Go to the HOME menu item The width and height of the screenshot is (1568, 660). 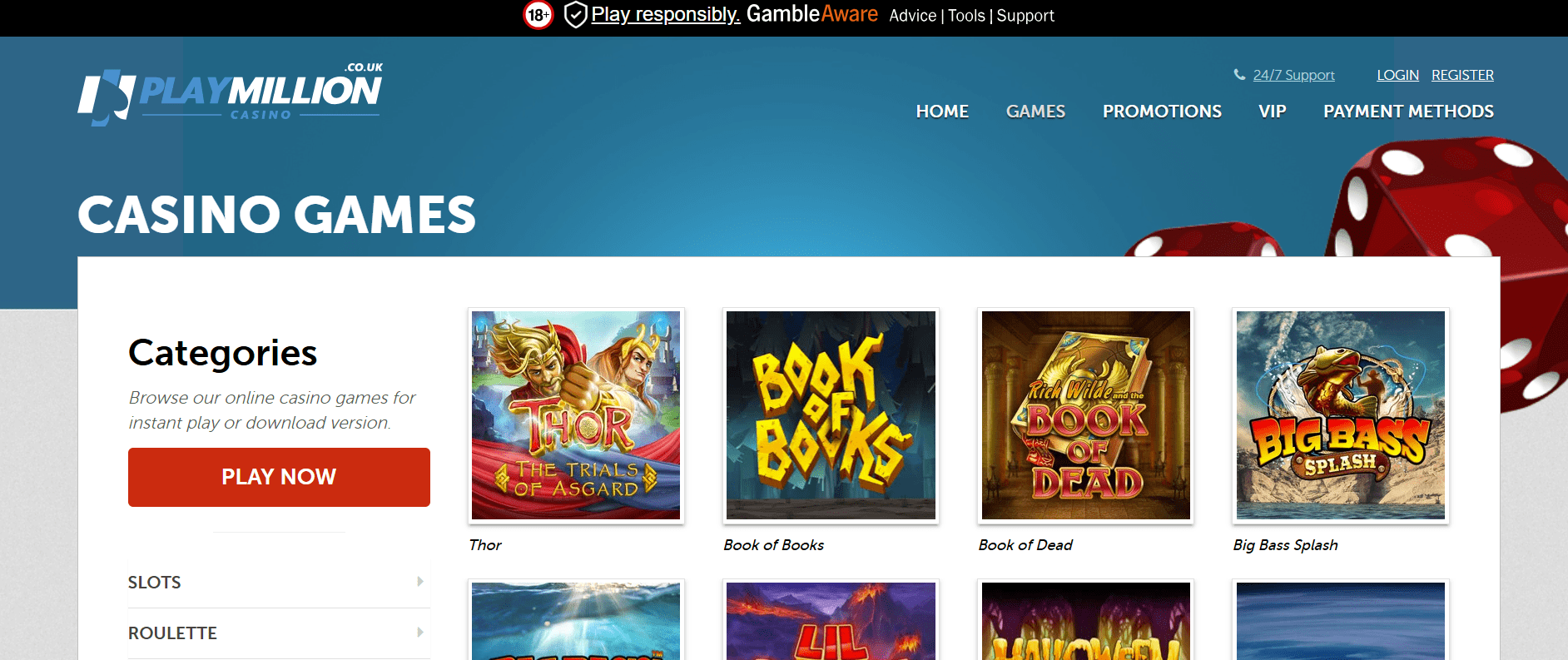pos(942,112)
